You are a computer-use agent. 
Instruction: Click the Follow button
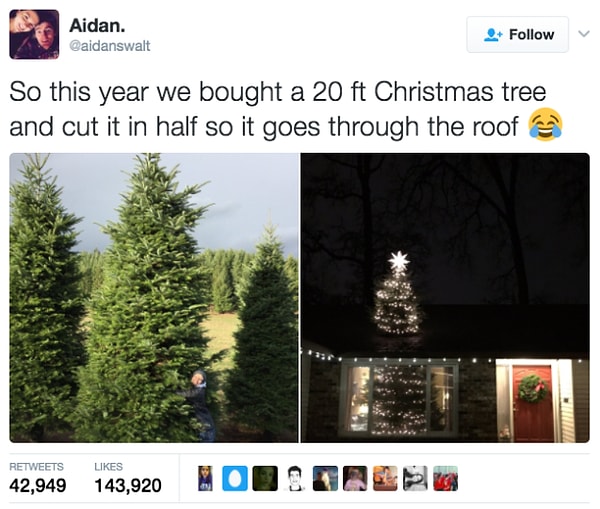(517, 34)
